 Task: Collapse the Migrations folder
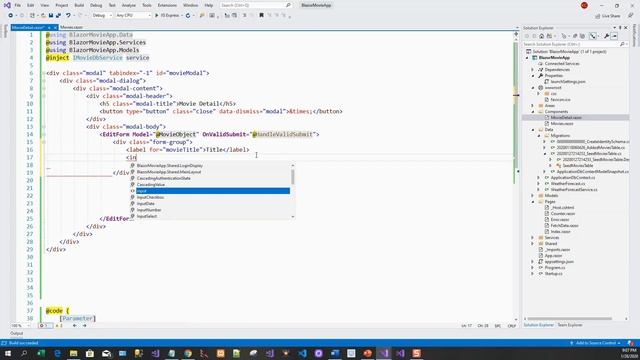539,136
